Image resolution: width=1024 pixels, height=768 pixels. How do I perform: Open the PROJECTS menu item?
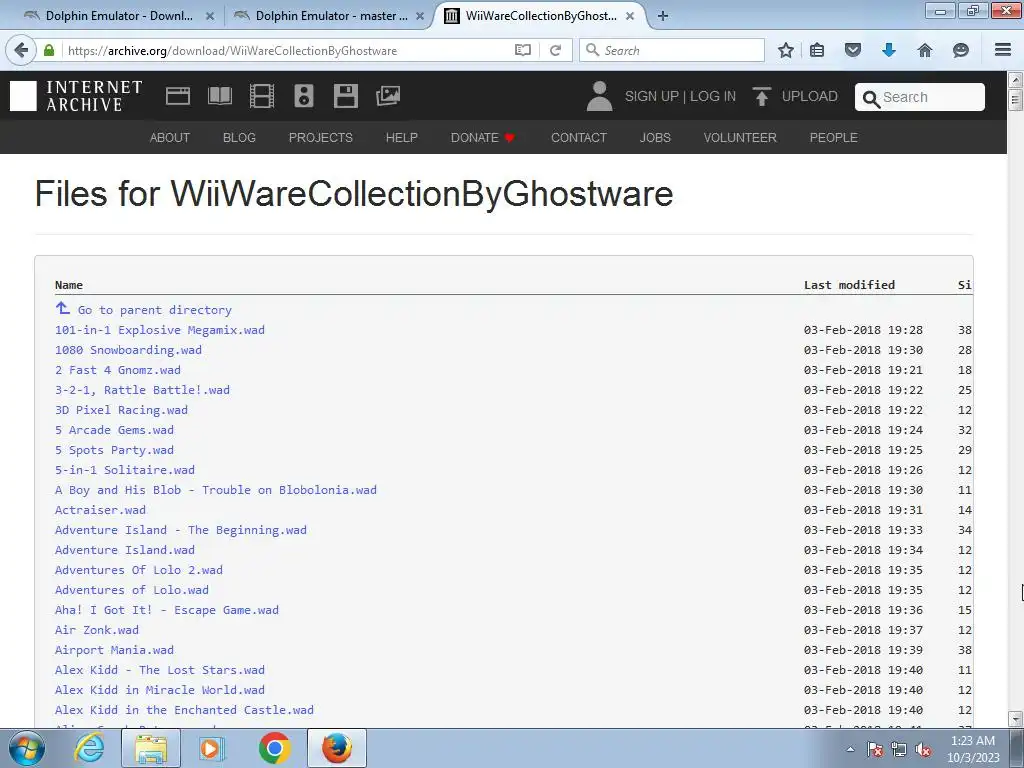(x=321, y=137)
